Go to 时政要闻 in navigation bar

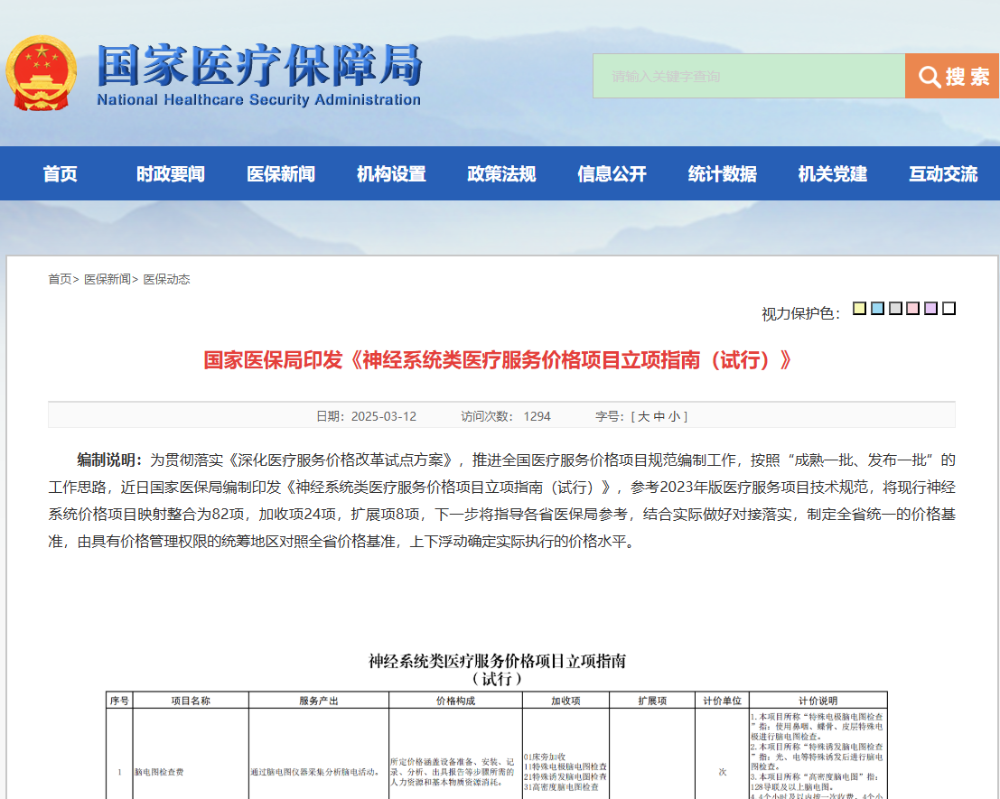point(170,174)
